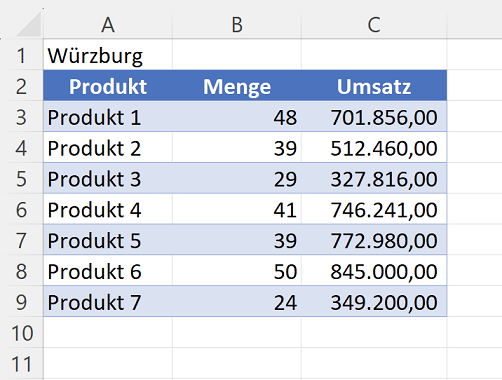Viewport: 502px width, 380px height.
Task: Select the Produkt 5 cell
Action: (108, 240)
